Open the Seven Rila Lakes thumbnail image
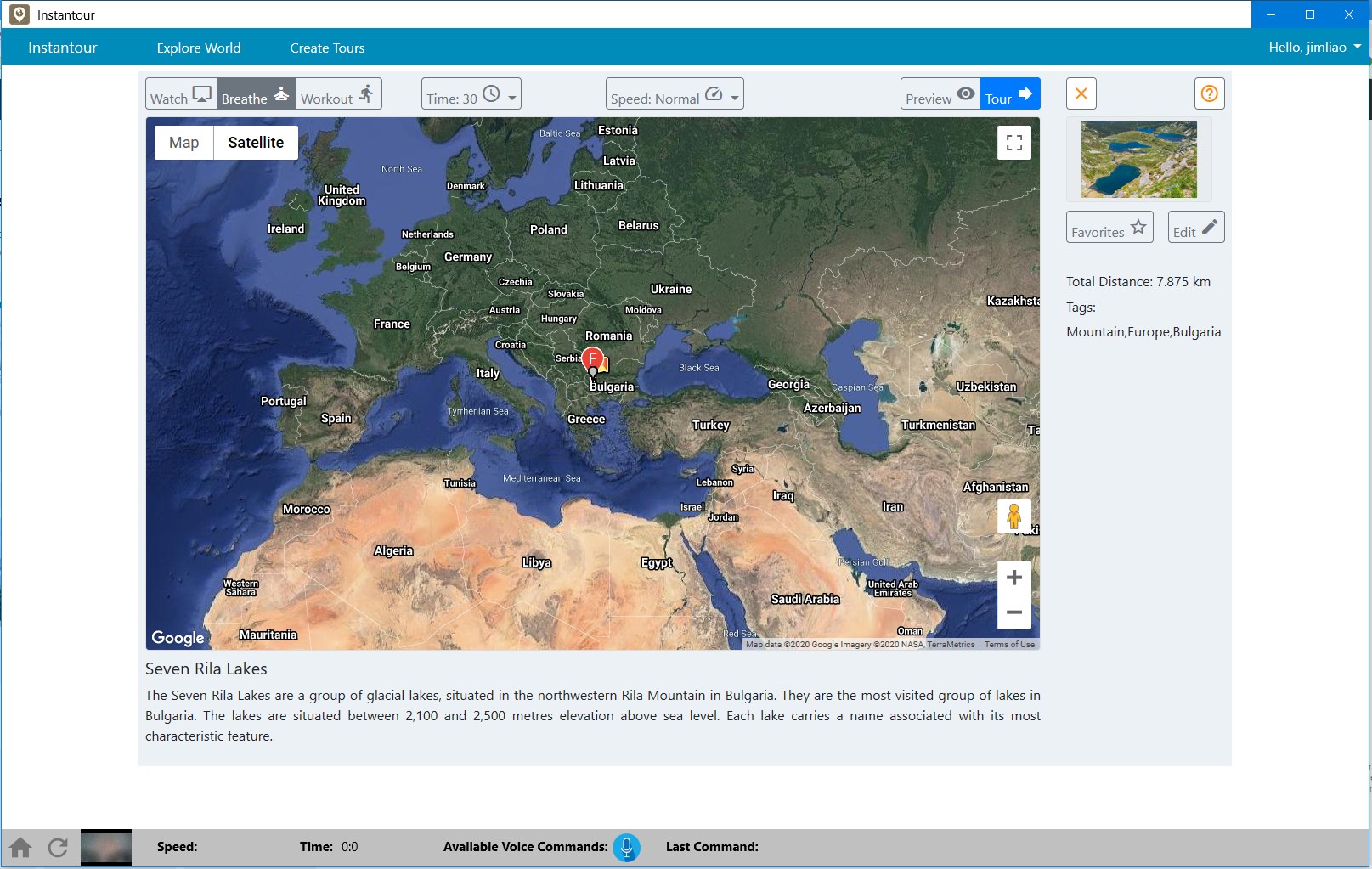This screenshot has width=1372, height=869. click(x=1138, y=159)
